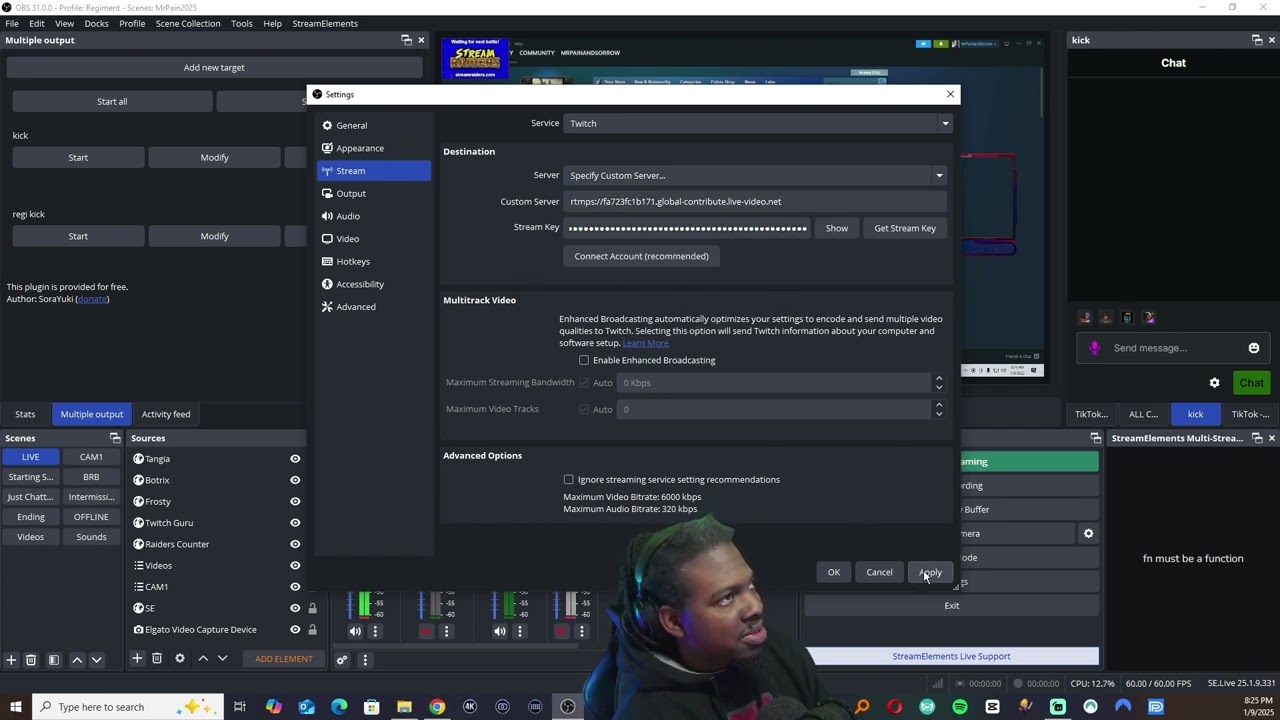
Task: Click Connect Account (recommended)
Action: point(641,256)
